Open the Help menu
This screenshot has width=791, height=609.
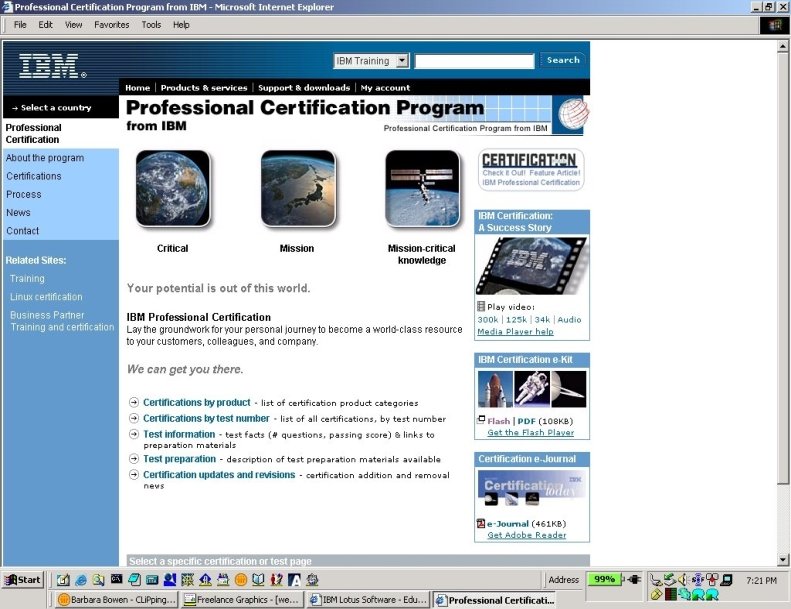pyautogui.click(x=181, y=24)
